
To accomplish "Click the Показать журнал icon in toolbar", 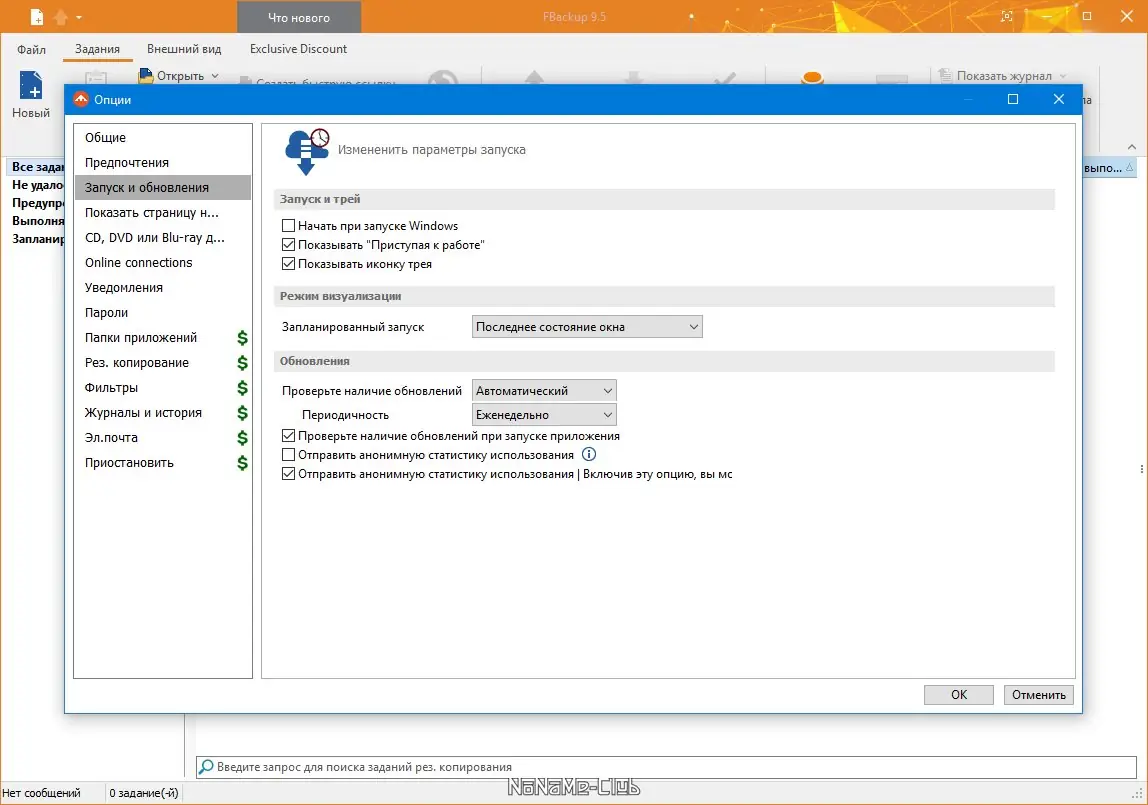I will click(x=945, y=75).
